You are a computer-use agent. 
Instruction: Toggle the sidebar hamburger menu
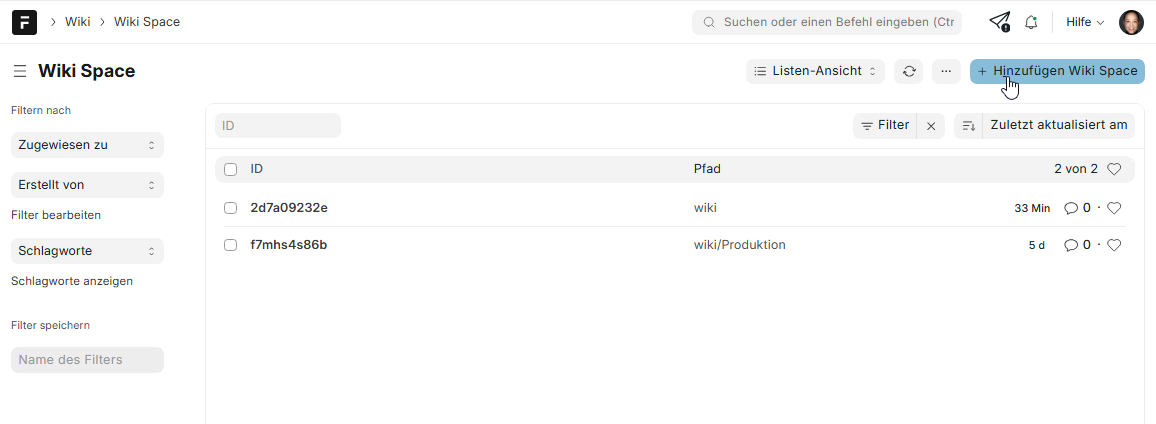[x=20, y=72]
